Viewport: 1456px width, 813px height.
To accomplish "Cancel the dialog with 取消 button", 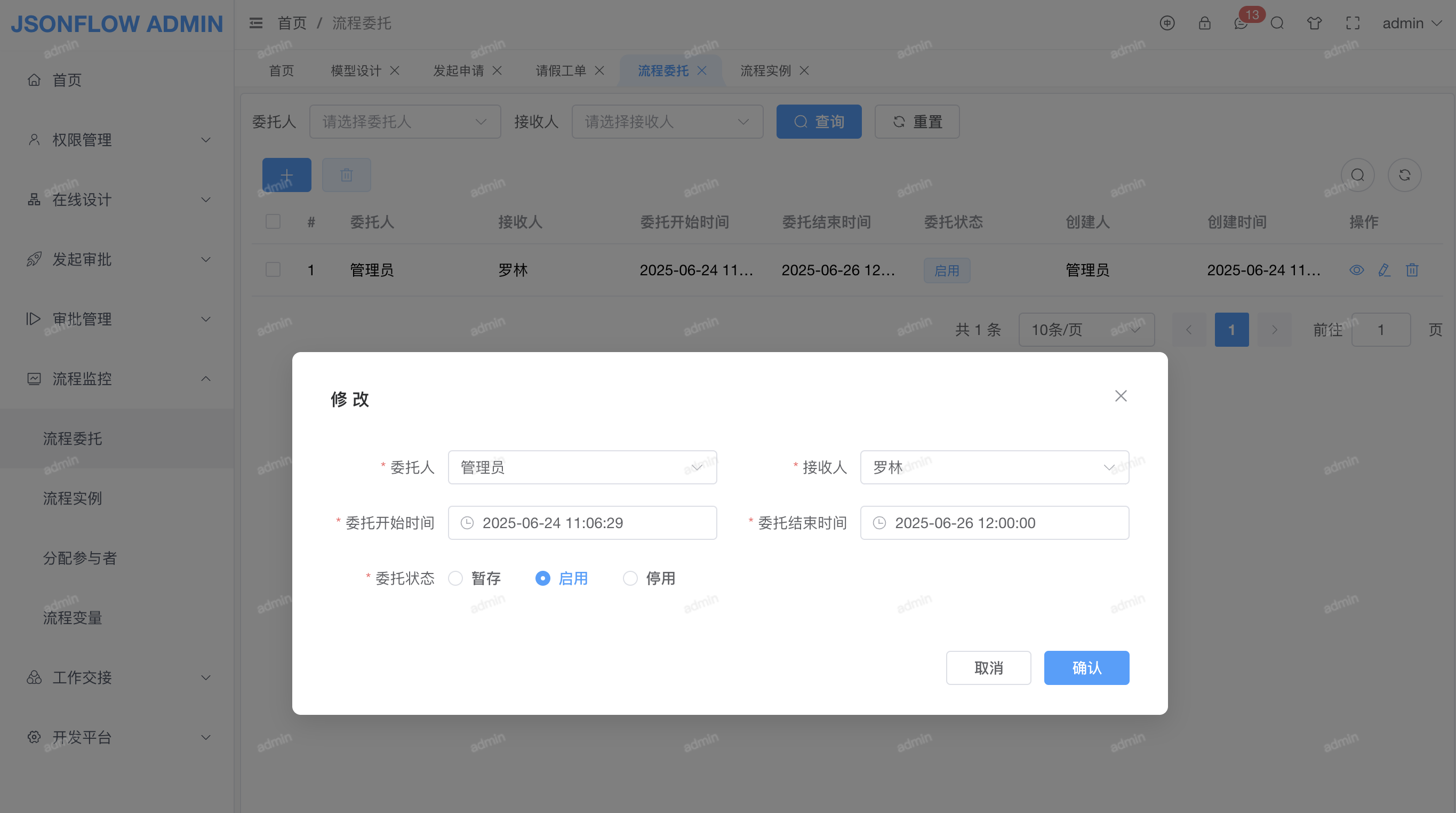I will pyautogui.click(x=989, y=668).
